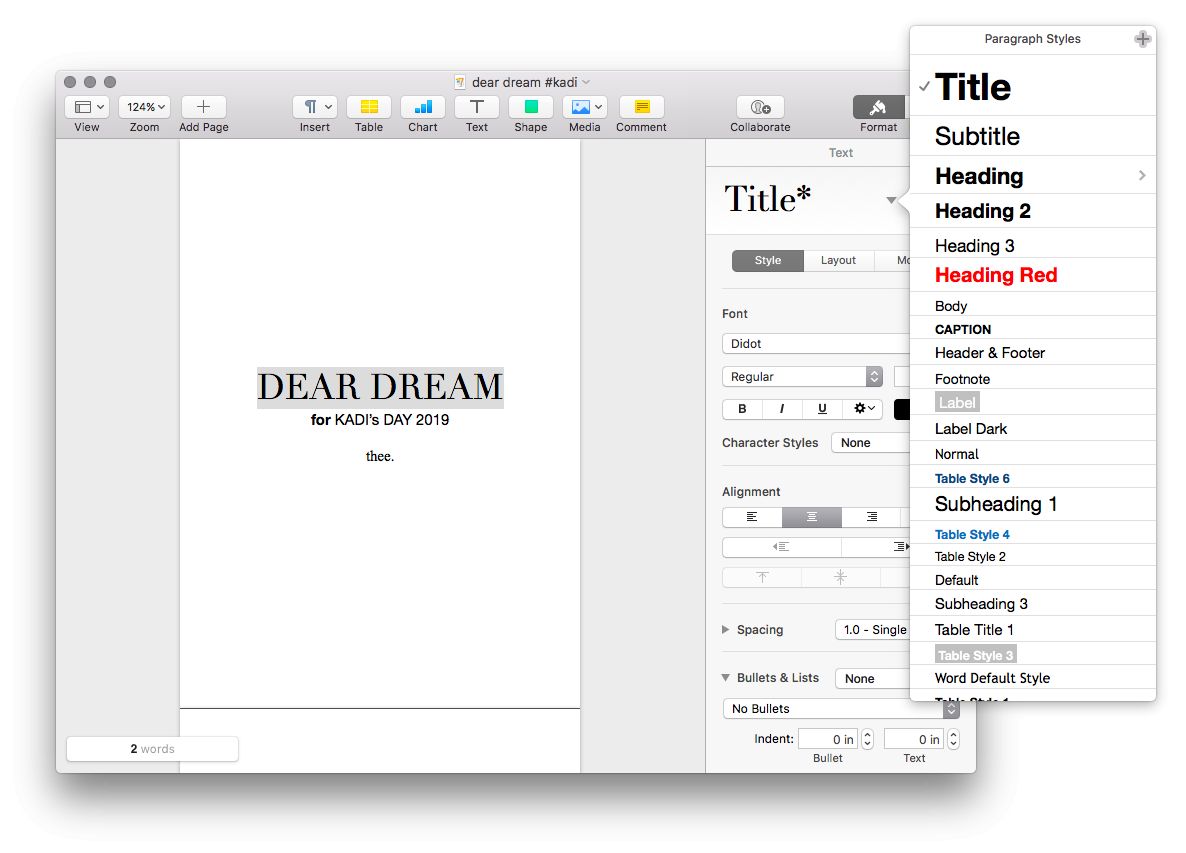This screenshot has height=853, width=1186.
Task: Click the black text color swatch
Action: pos(901,409)
